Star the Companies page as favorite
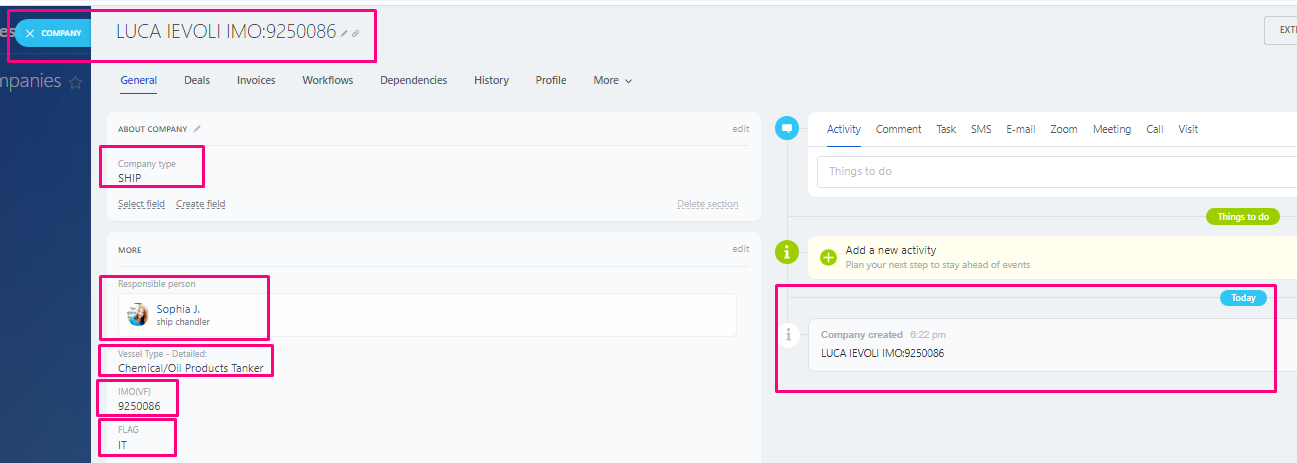 pos(75,83)
